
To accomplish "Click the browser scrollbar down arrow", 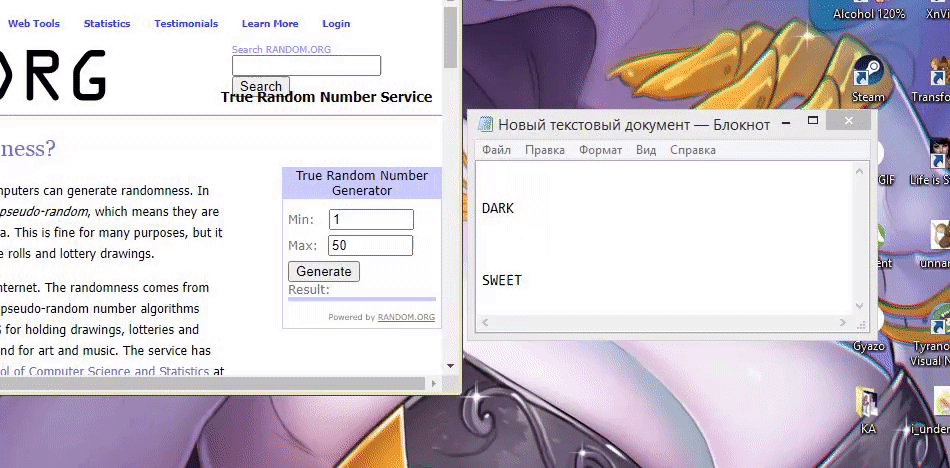I will point(450,366).
